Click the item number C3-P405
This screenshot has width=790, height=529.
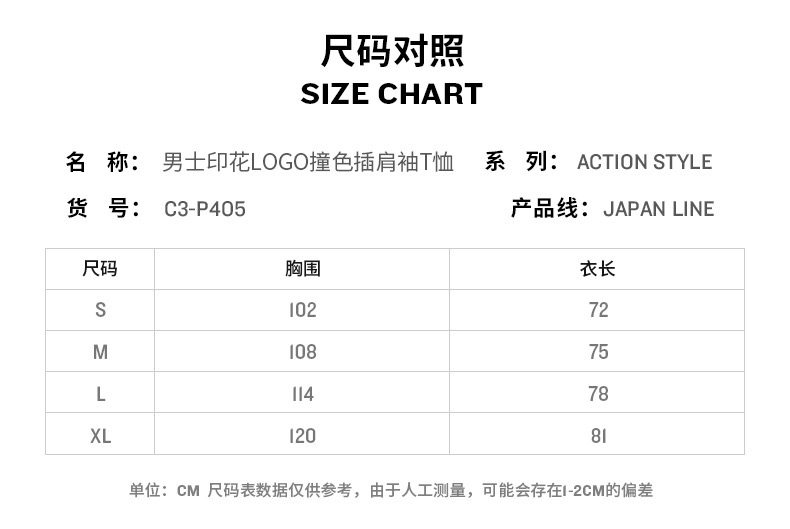coord(204,209)
